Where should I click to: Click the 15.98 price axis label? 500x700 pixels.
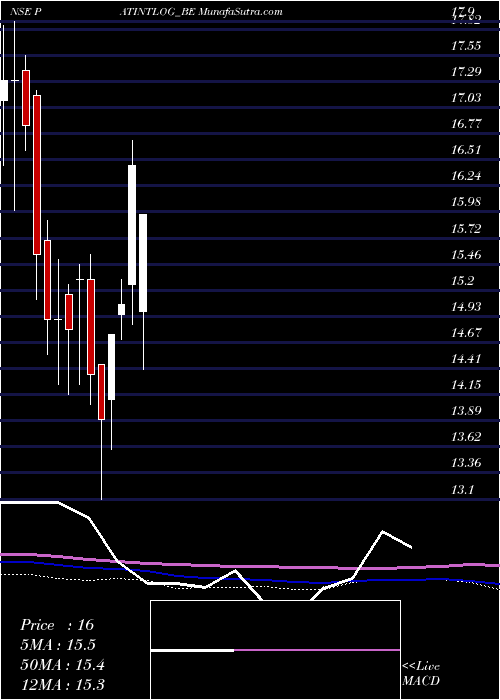[466, 201]
